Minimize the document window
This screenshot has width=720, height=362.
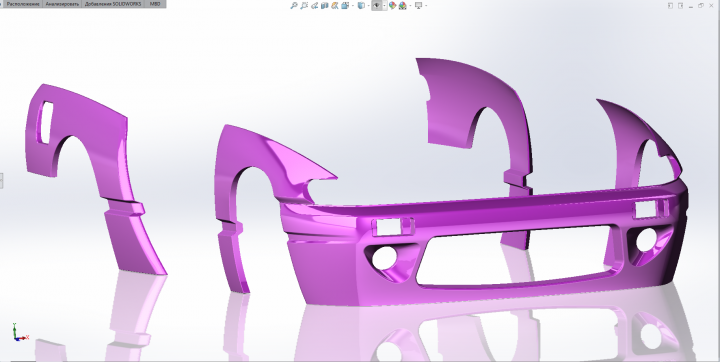click(x=691, y=6)
